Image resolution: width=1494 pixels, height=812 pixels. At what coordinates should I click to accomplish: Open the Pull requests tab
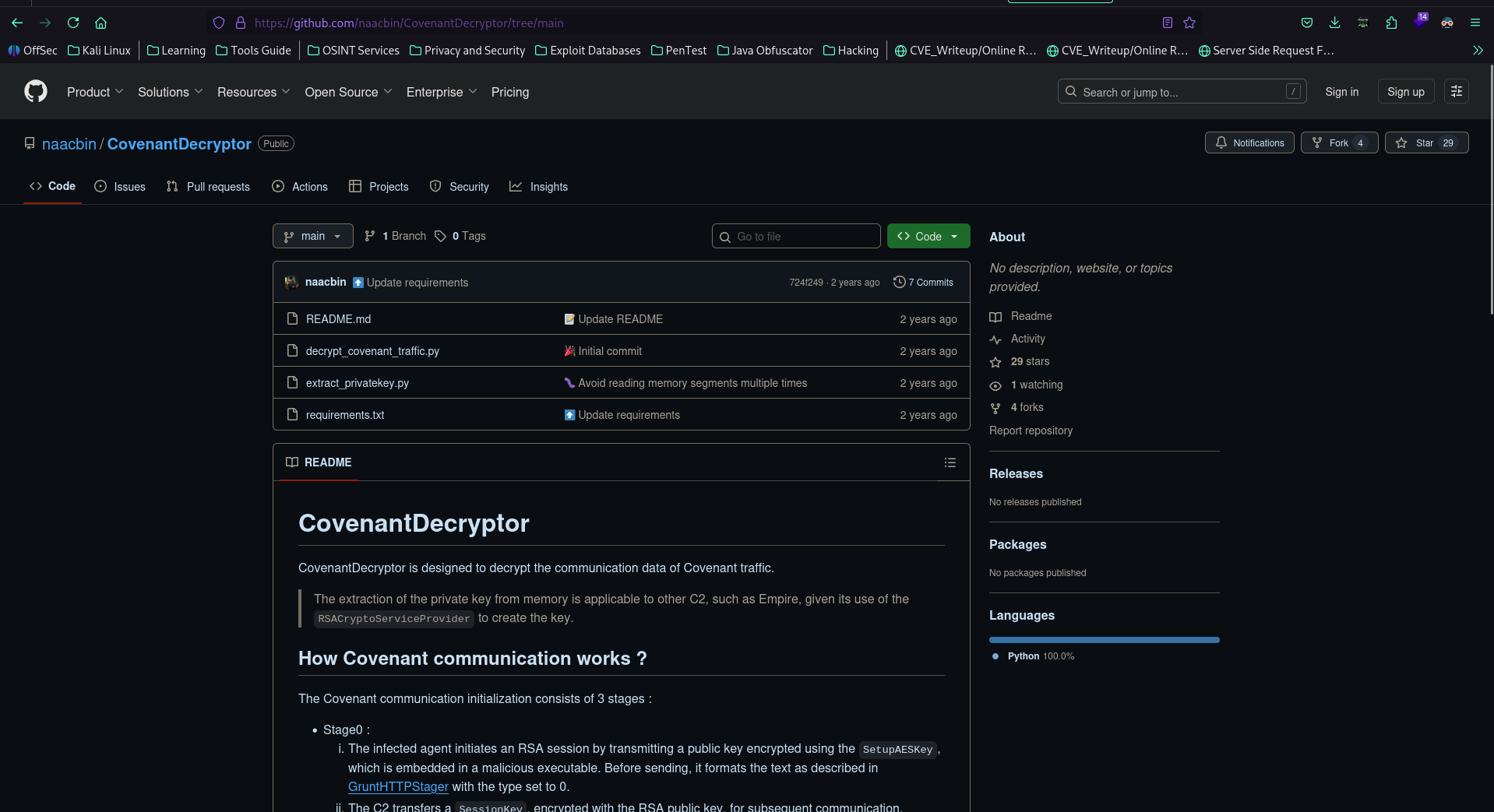coord(208,187)
